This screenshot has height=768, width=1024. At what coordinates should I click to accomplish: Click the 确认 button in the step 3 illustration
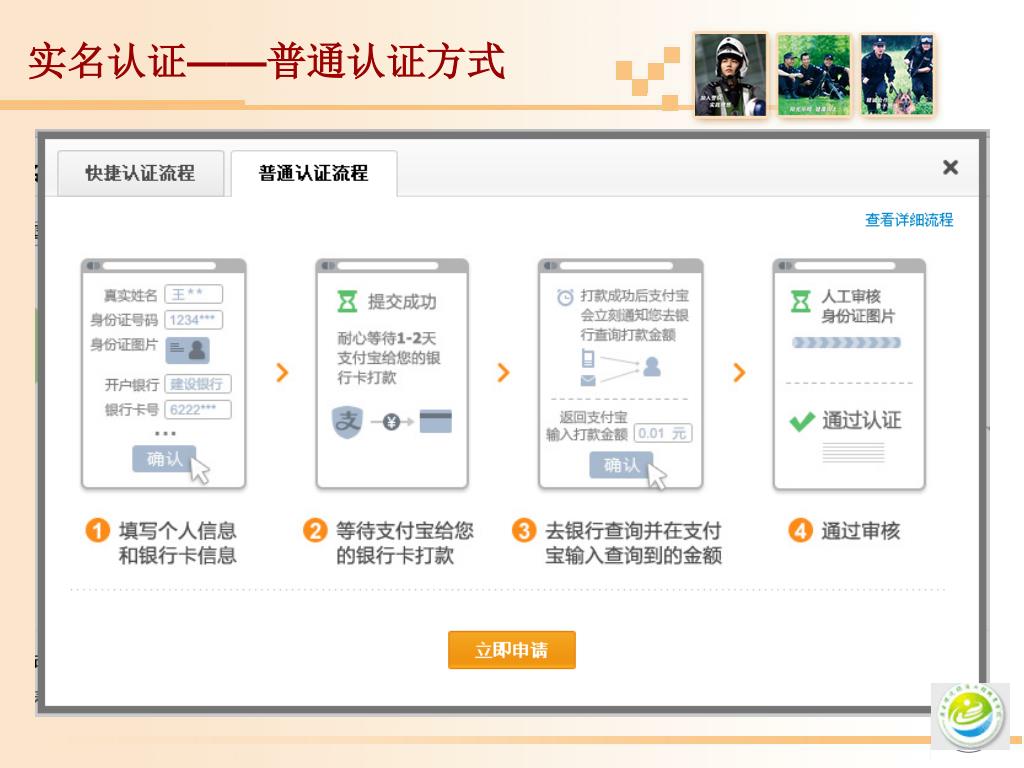tap(621, 464)
